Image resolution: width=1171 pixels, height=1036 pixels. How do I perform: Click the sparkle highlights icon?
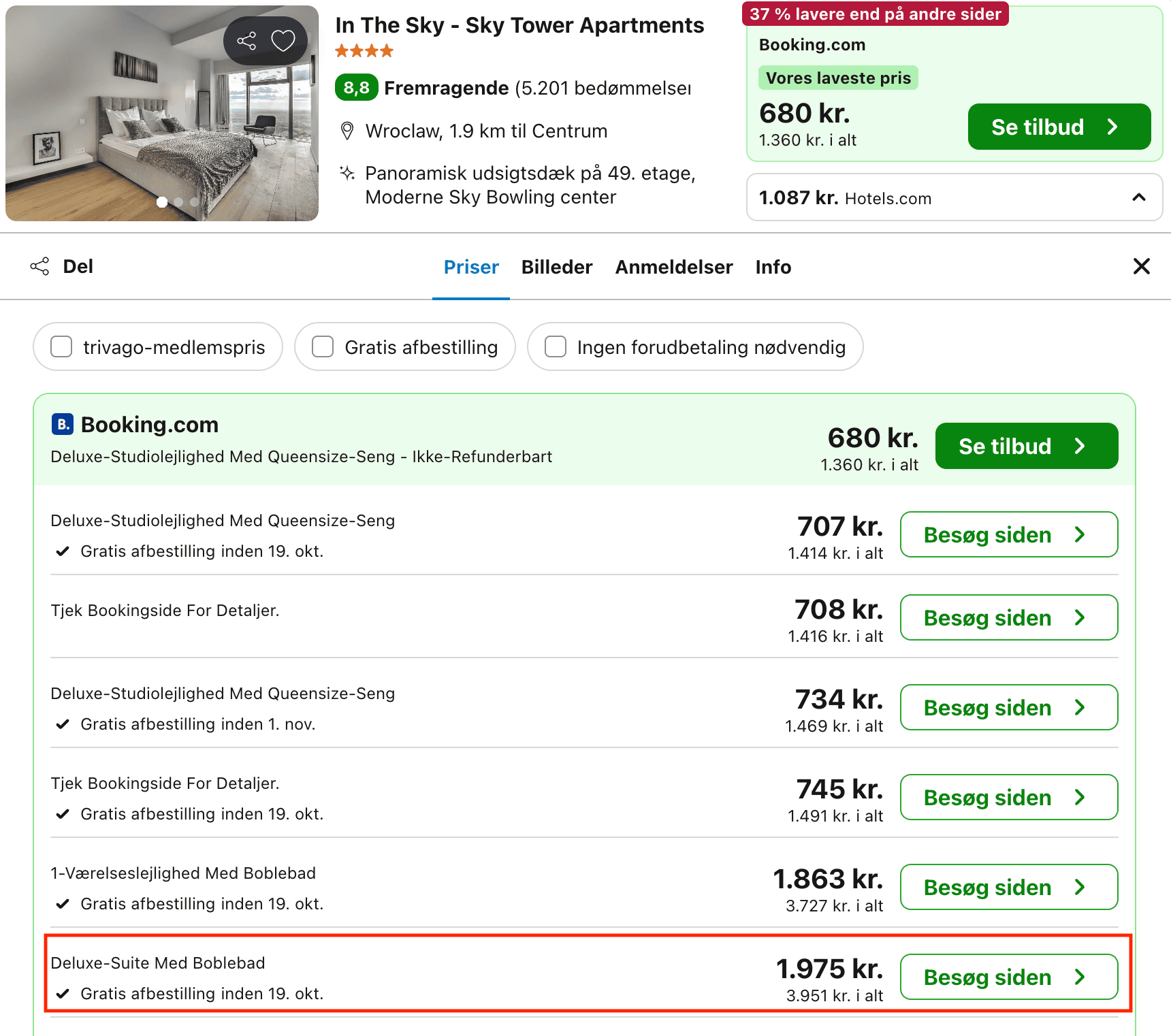(347, 173)
